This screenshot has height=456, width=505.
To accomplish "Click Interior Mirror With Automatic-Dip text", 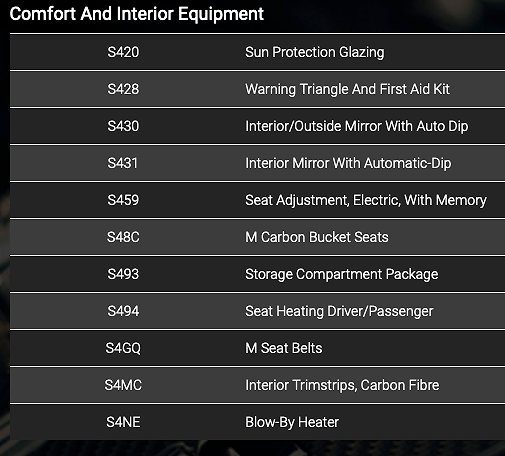I will click(348, 163).
